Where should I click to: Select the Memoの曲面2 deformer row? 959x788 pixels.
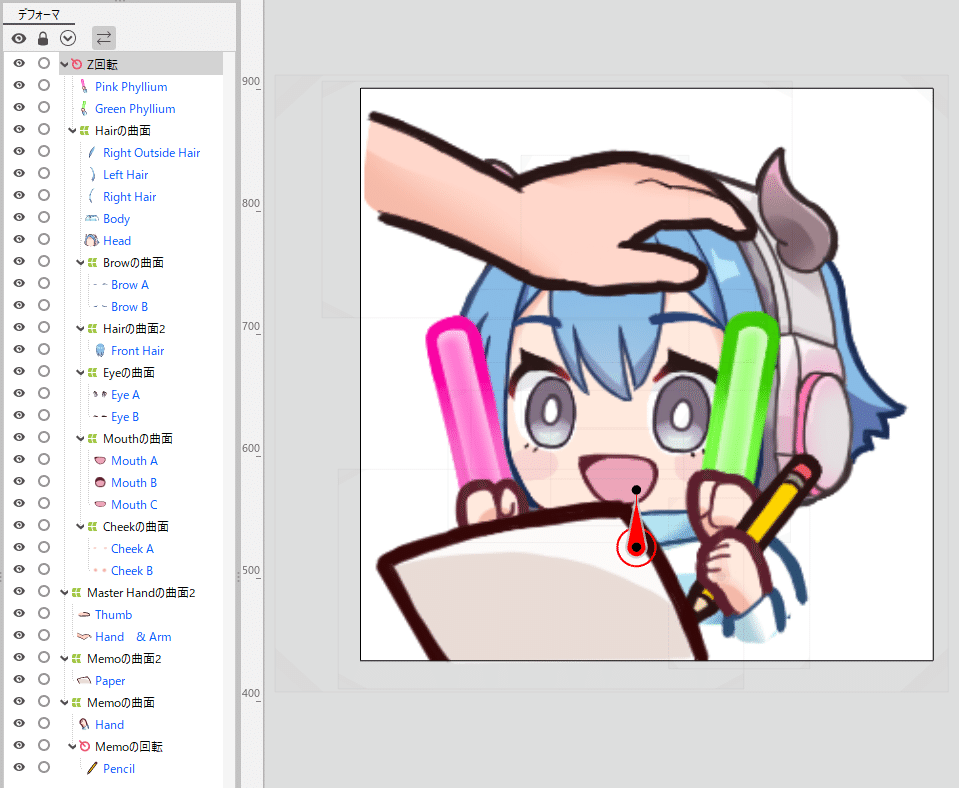pos(141,658)
